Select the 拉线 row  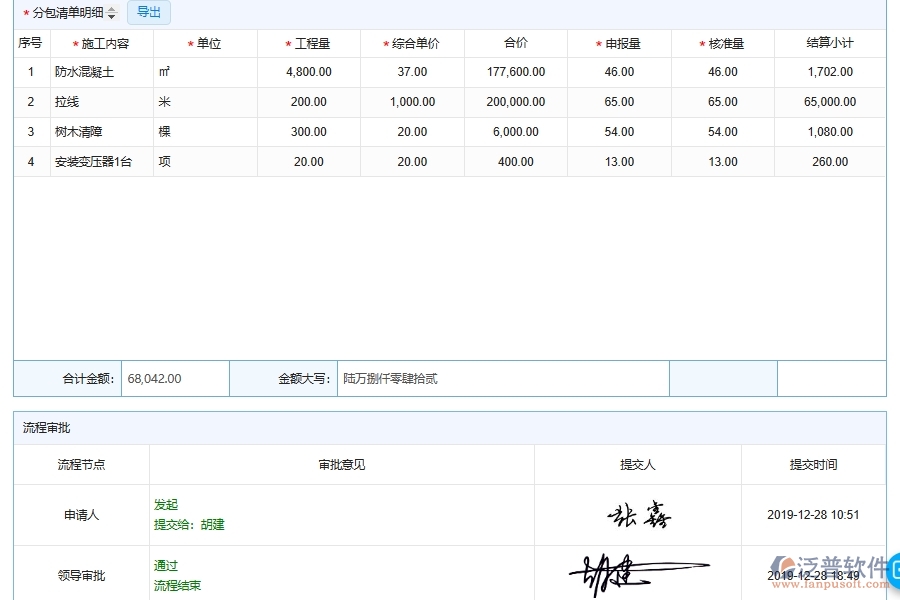[x=87, y=102]
